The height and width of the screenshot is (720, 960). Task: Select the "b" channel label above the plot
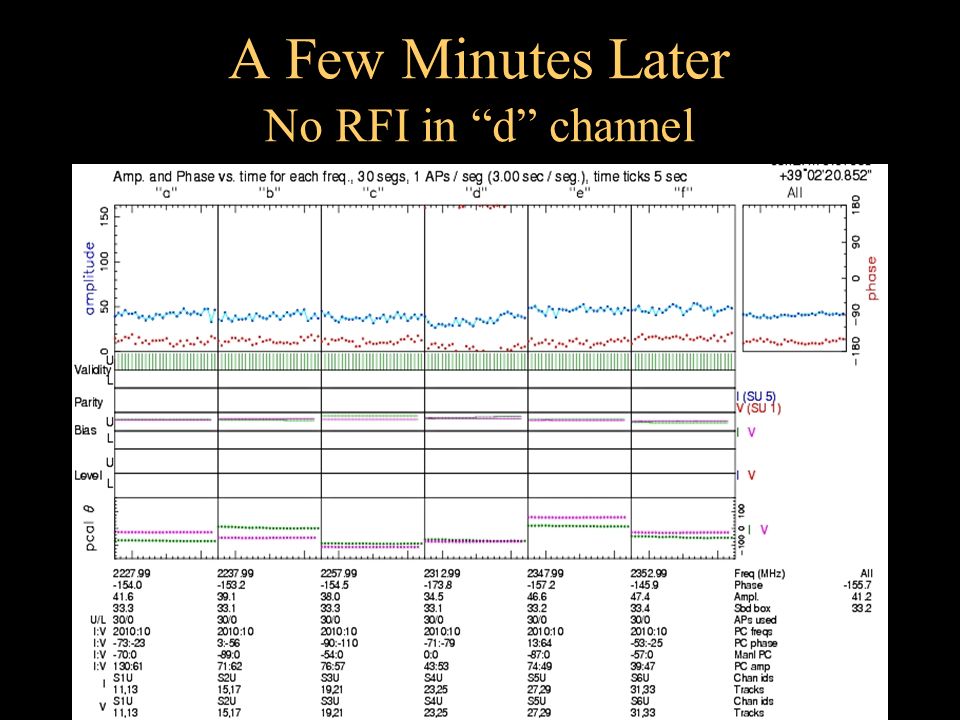pos(269,192)
